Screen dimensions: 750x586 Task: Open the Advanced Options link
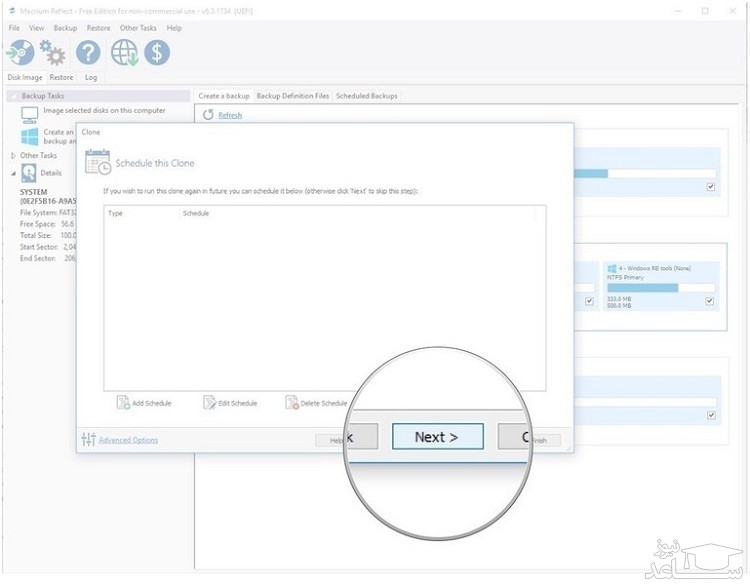[127, 440]
